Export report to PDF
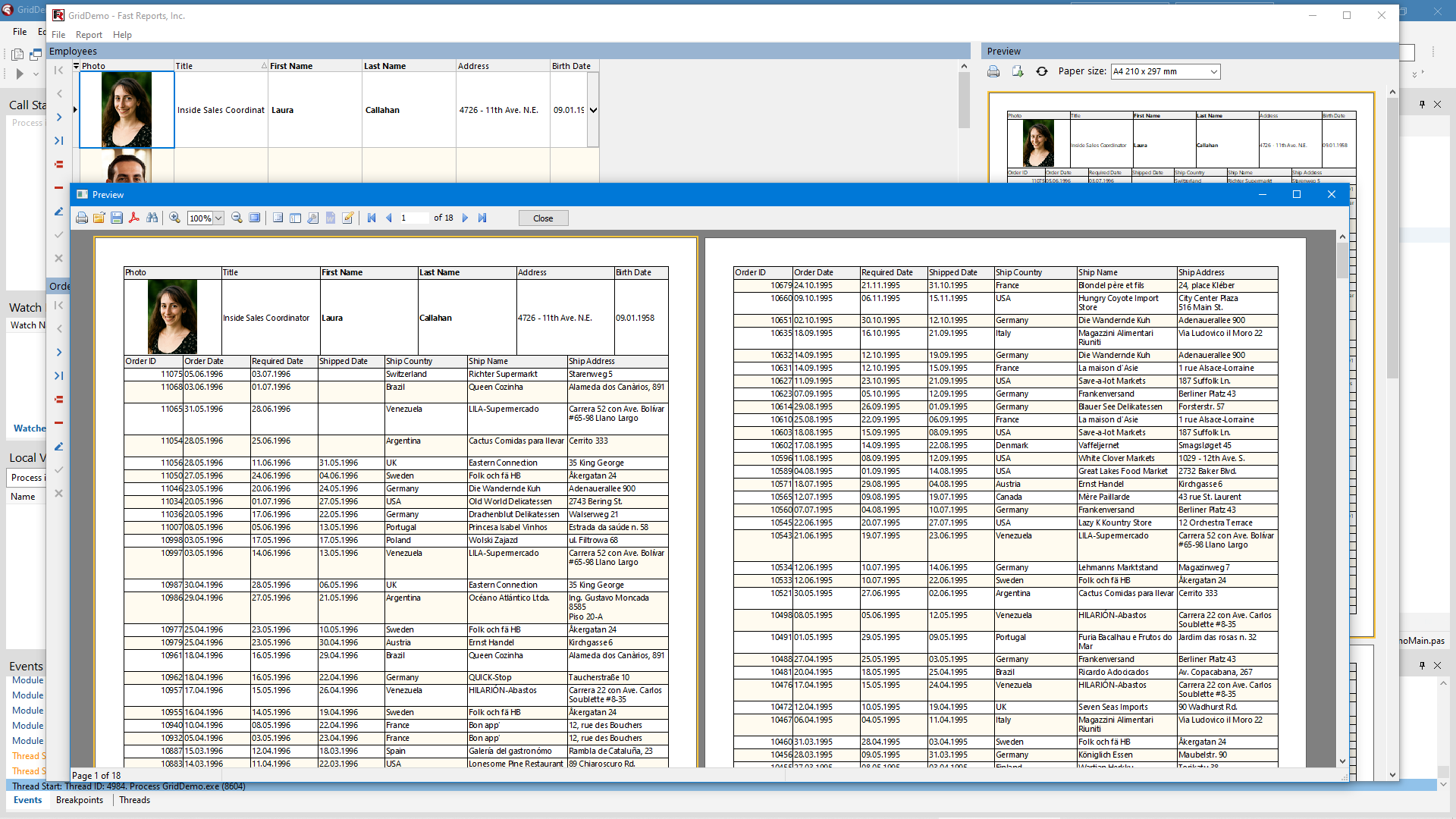Viewport: 1456px width, 819px height. coord(134,218)
